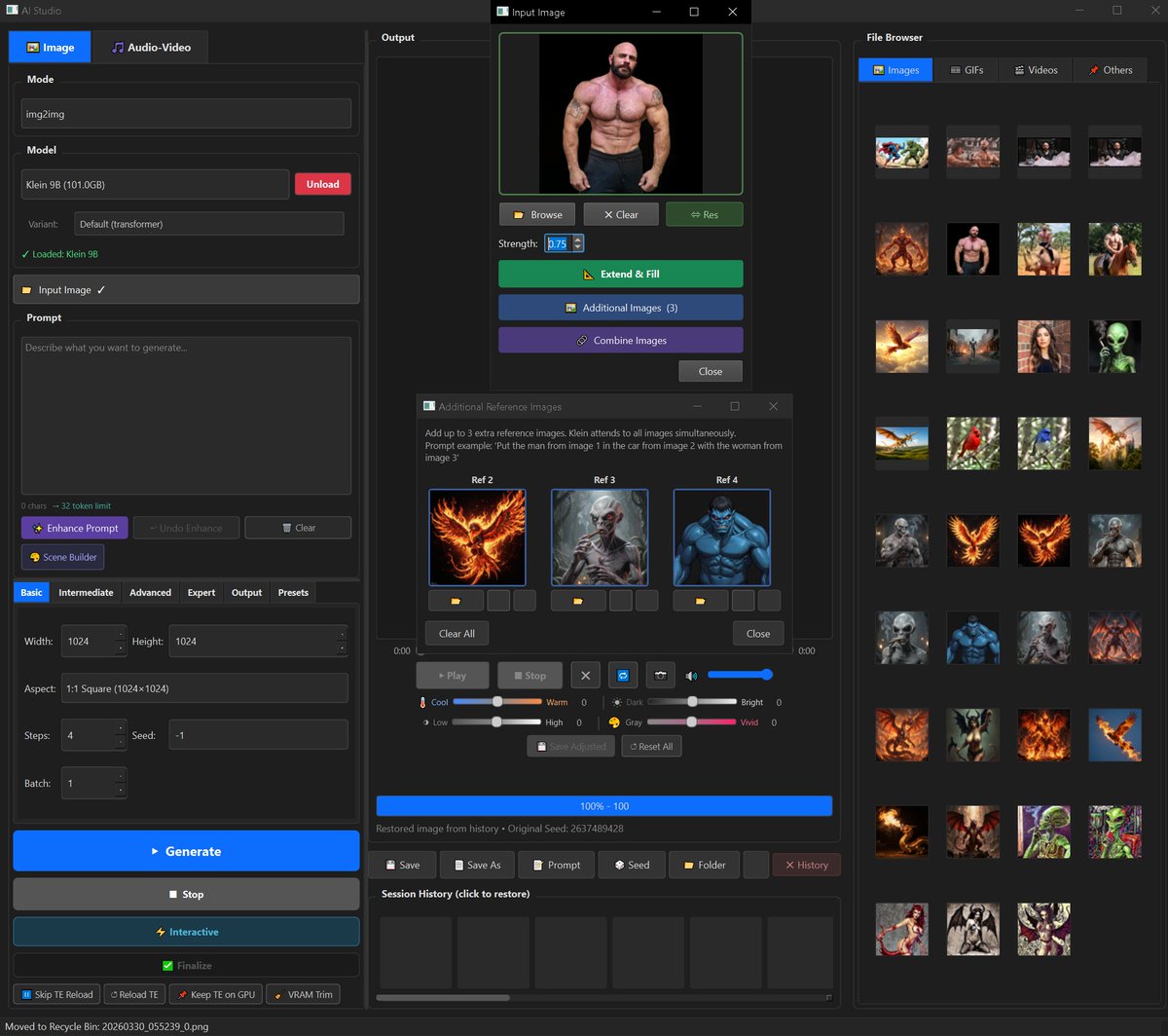This screenshot has height=1036, width=1168.
Task: Browse for an input image
Action: (537, 214)
